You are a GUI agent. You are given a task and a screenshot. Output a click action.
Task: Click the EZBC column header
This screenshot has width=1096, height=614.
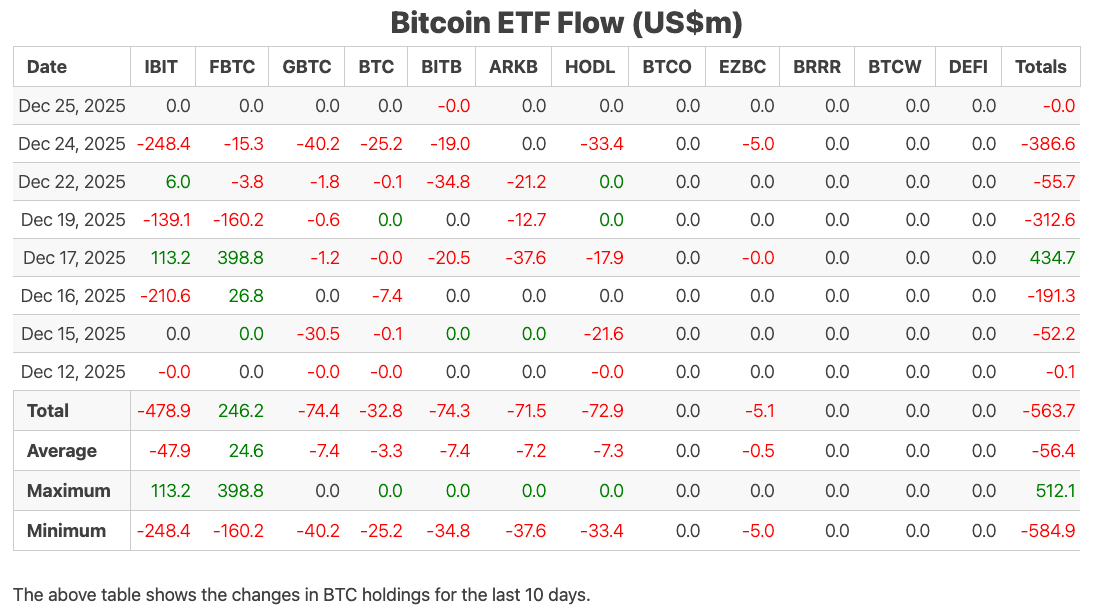pyautogui.click(x=742, y=67)
